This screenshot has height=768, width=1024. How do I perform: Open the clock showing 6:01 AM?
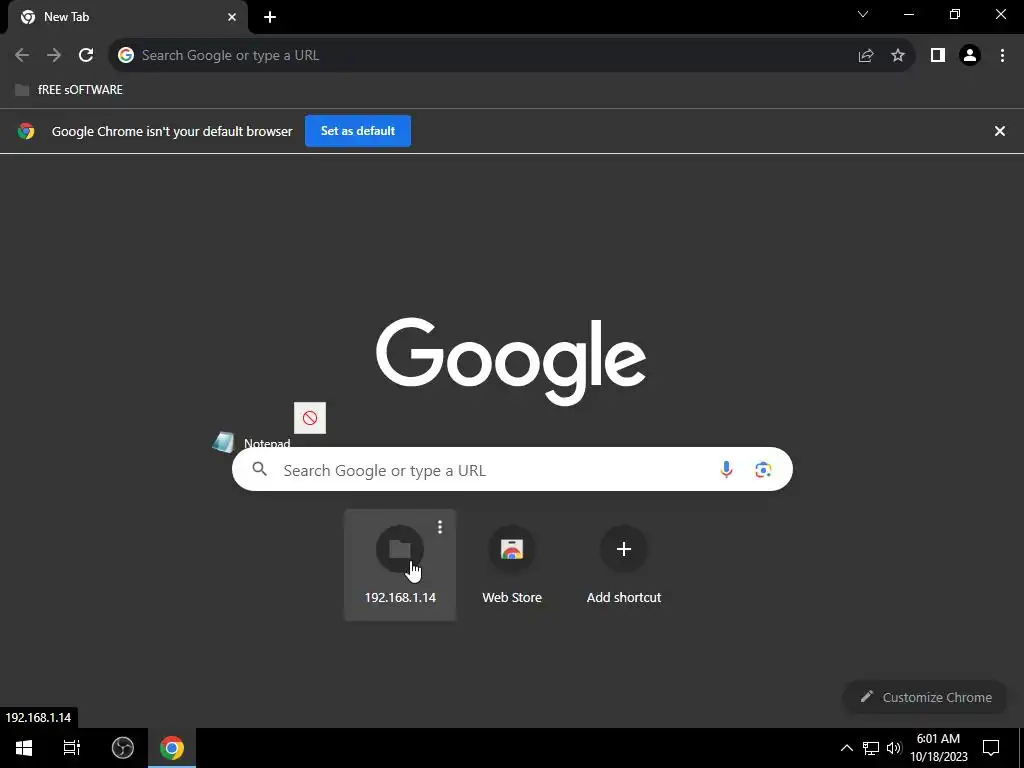938,748
